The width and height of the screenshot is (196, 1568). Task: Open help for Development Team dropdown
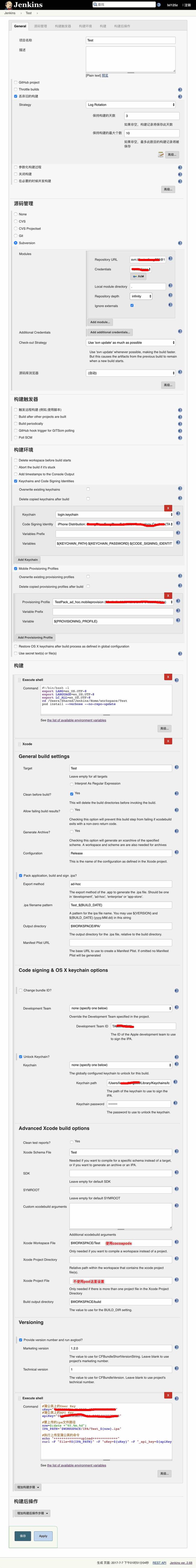176,1008
